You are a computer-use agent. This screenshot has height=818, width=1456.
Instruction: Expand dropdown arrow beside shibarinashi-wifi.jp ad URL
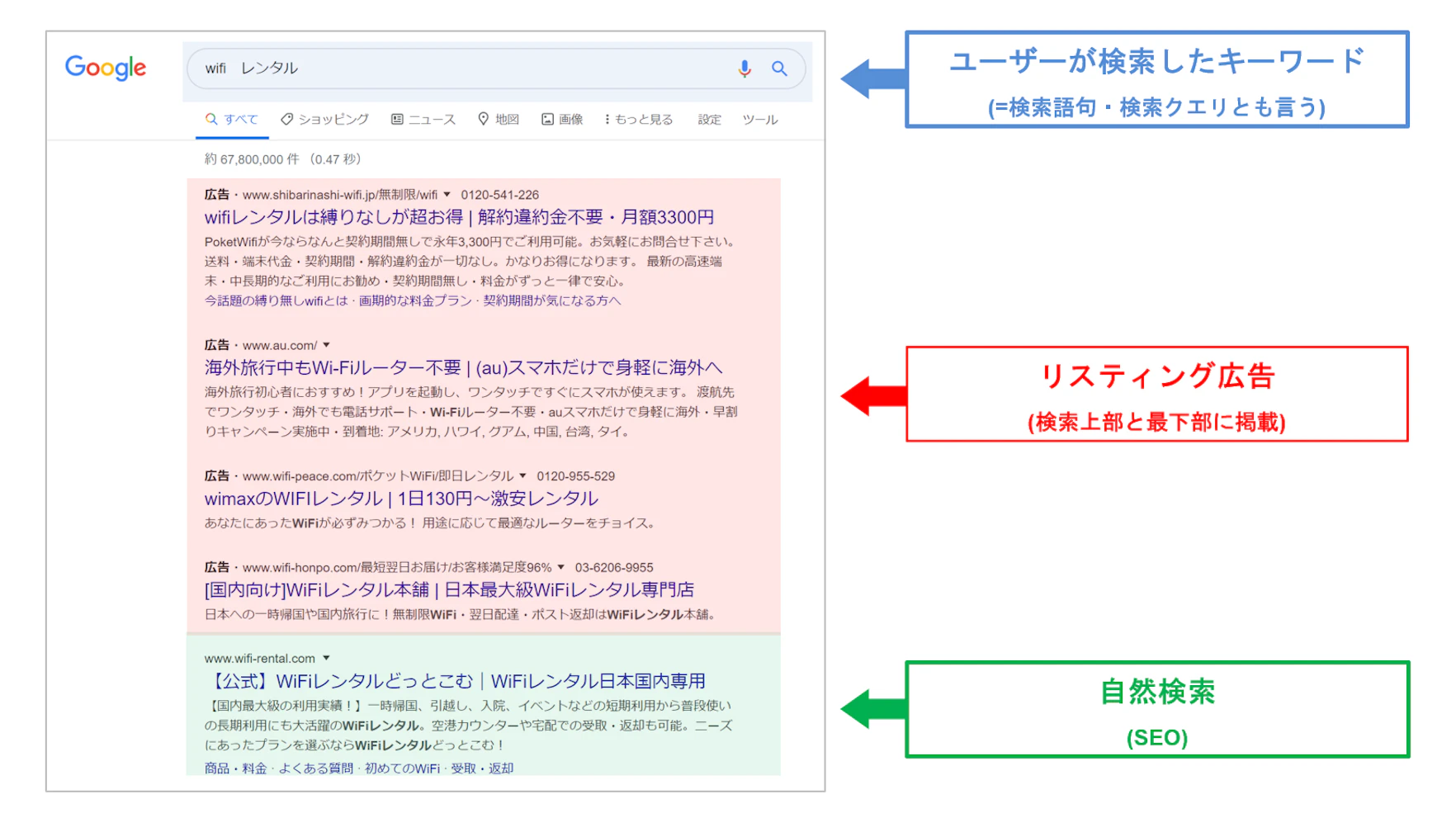coord(447,195)
